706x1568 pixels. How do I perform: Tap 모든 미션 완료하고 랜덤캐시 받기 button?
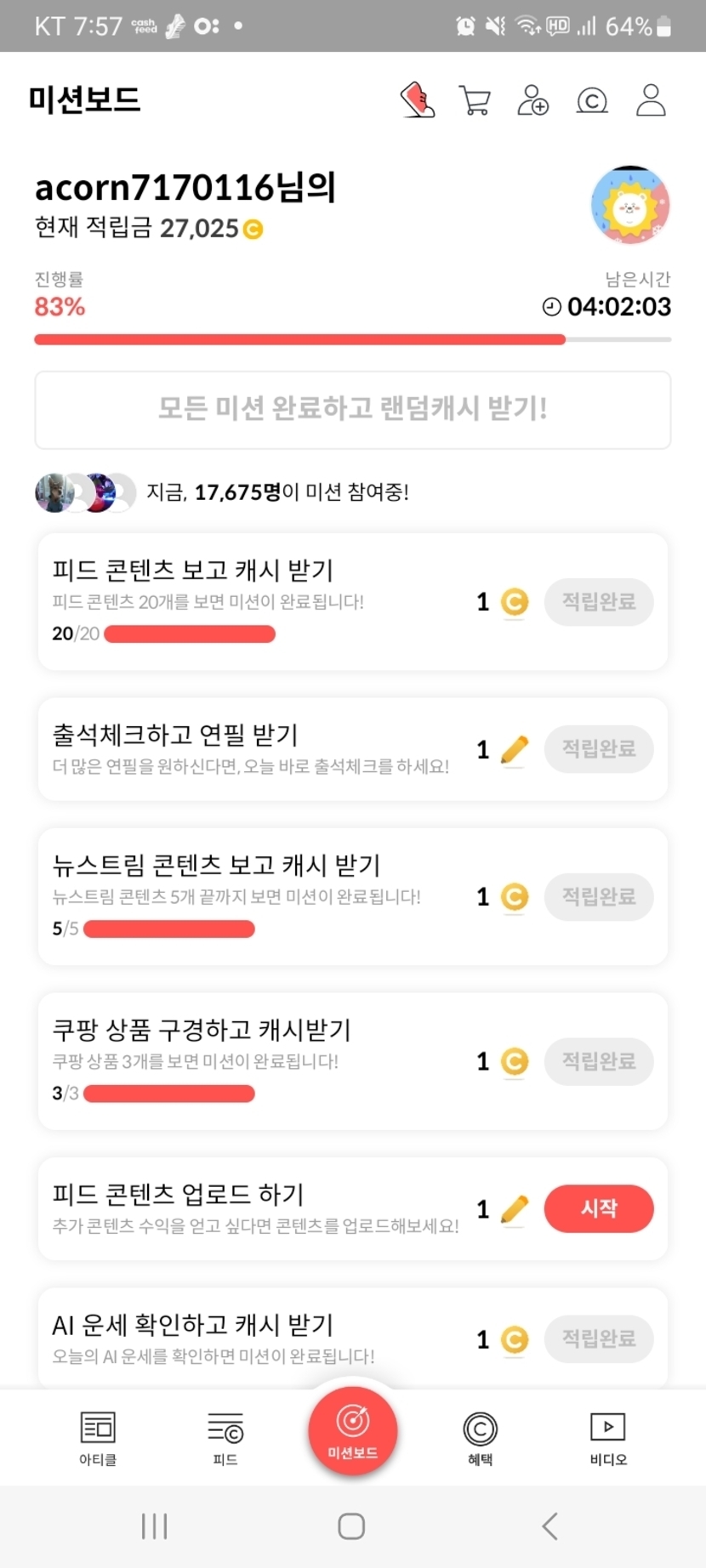[352, 409]
